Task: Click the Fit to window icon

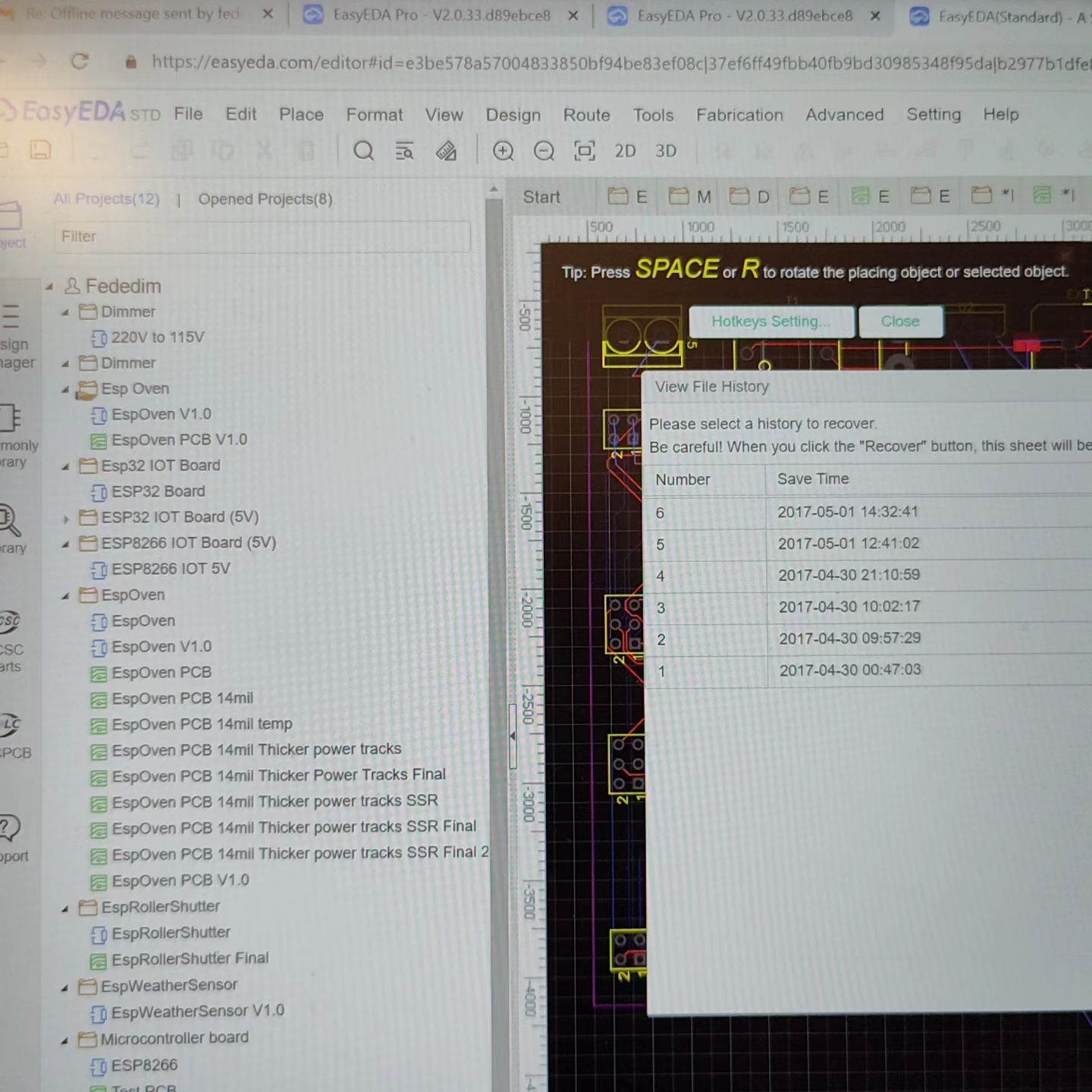Action: [x=584, y=151]
